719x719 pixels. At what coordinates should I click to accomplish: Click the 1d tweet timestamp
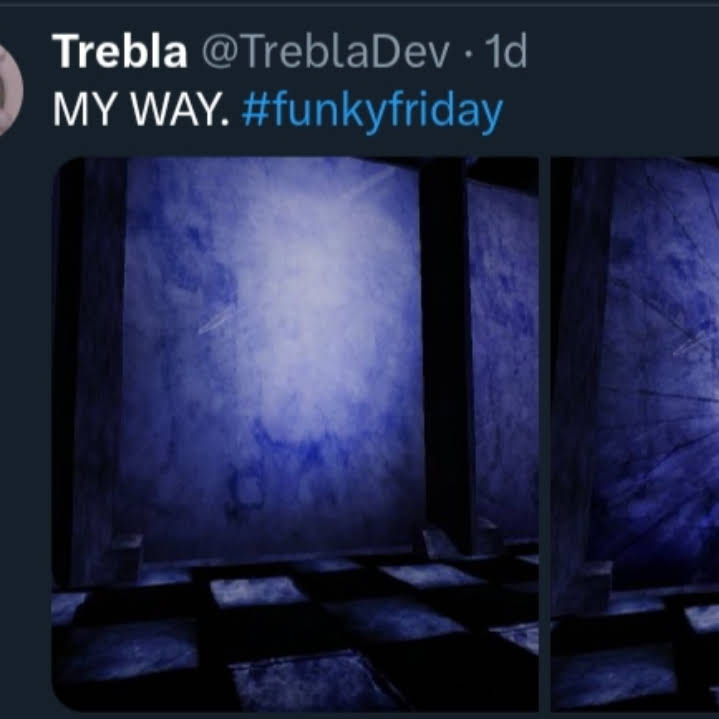coord(506,51)
